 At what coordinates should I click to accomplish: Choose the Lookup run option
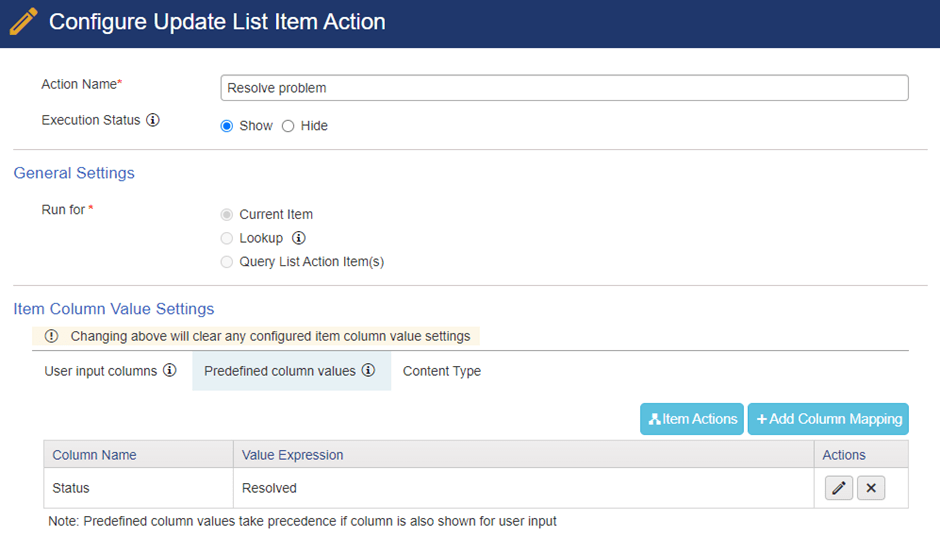click(227, 238)
